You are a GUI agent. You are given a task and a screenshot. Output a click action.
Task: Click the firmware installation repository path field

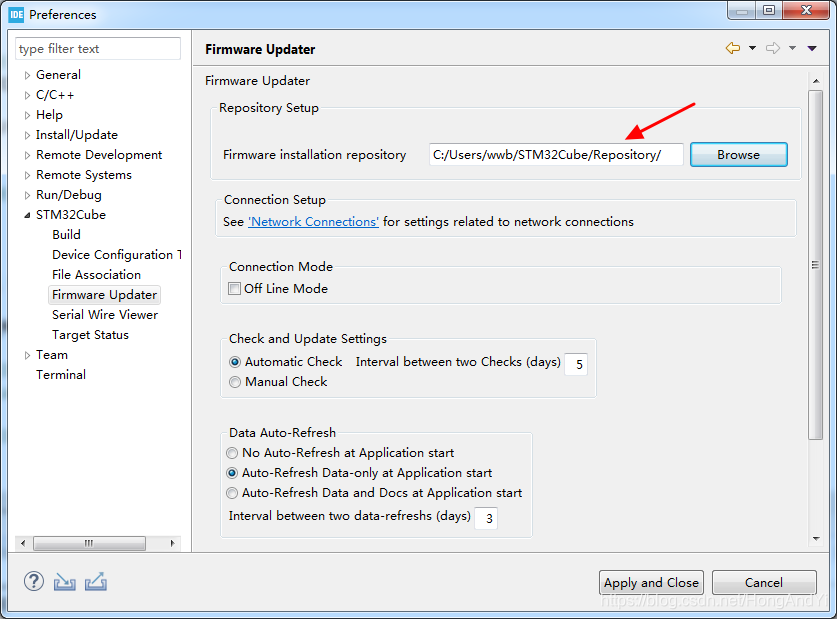tap(556, 155)
